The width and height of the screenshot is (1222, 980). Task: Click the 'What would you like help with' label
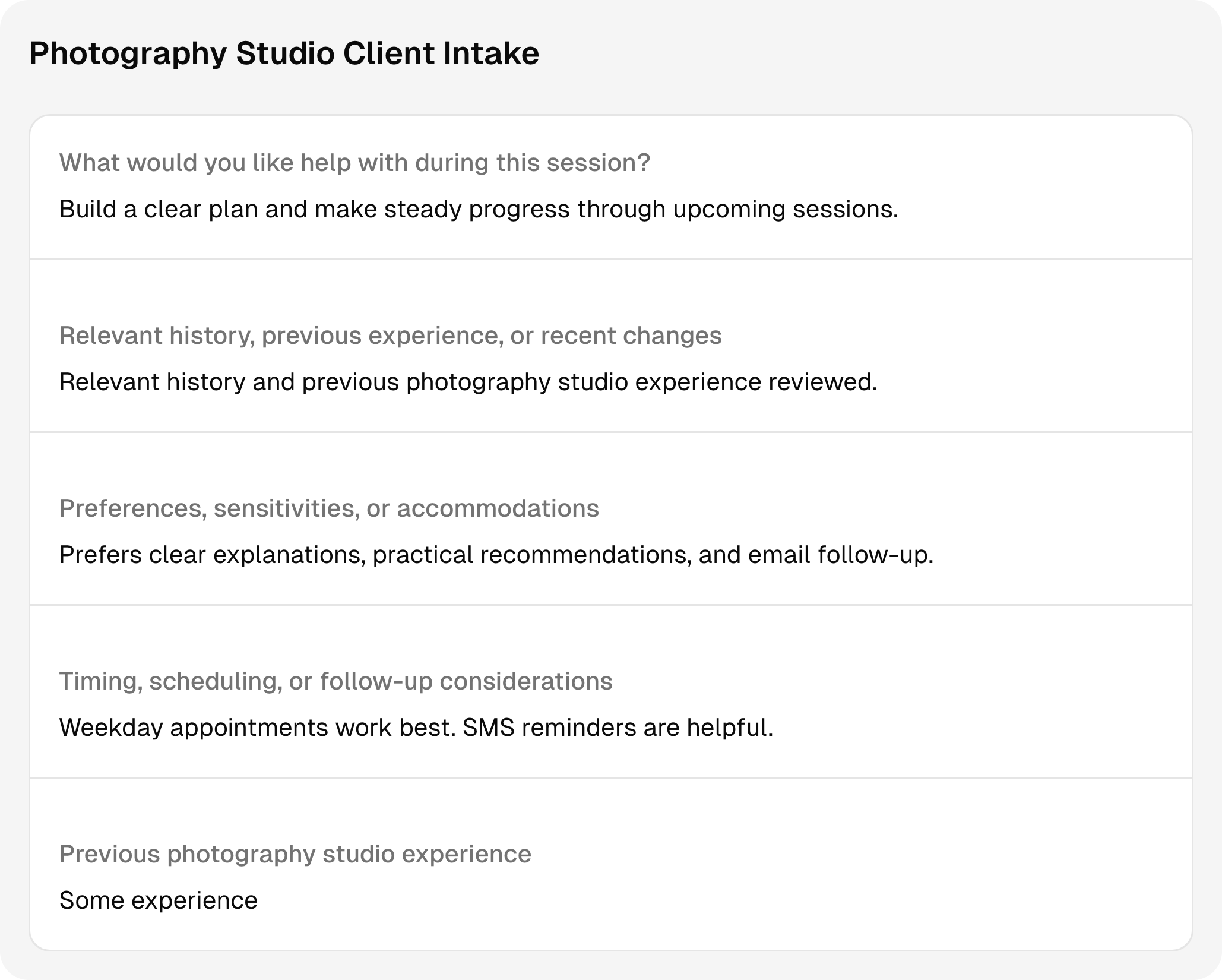pyautogui.click(x=354, y=163)
